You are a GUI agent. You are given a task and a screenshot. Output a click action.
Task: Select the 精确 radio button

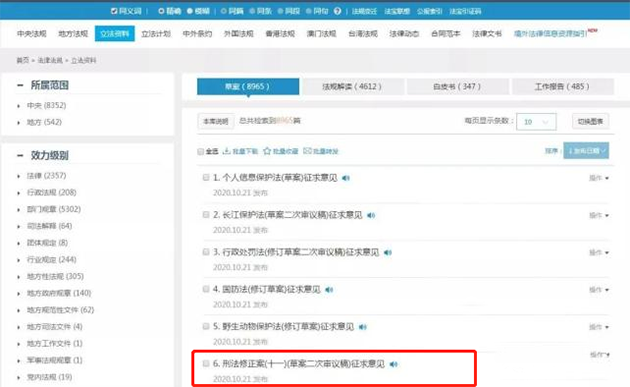point(161,11)
